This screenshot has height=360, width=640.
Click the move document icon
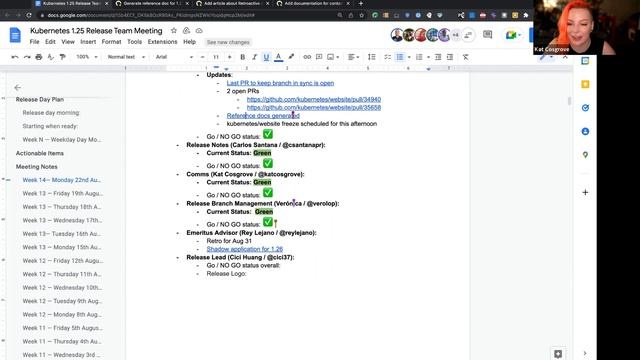click(187, 31)
